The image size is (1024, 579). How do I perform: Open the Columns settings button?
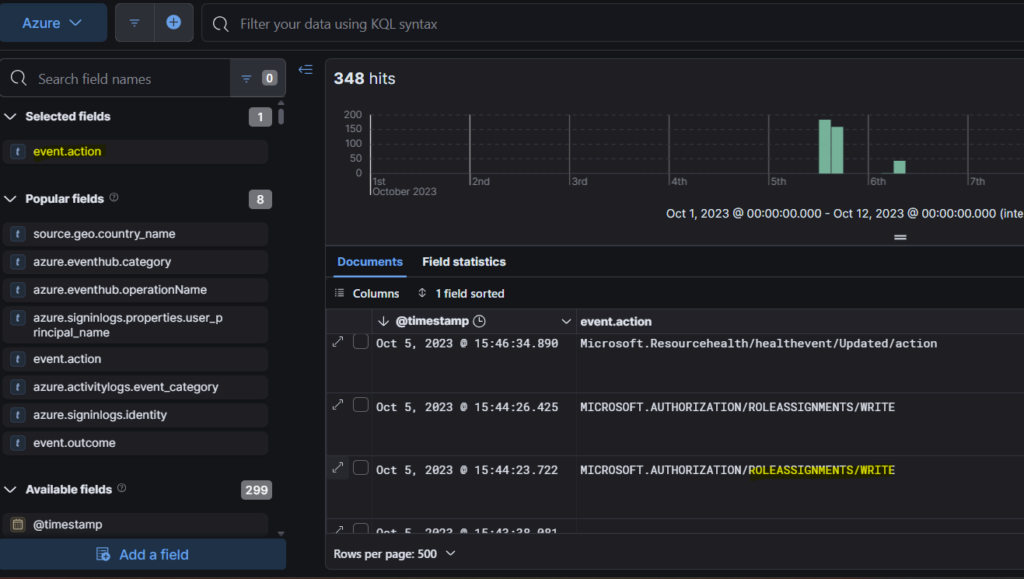coord(367,294)
